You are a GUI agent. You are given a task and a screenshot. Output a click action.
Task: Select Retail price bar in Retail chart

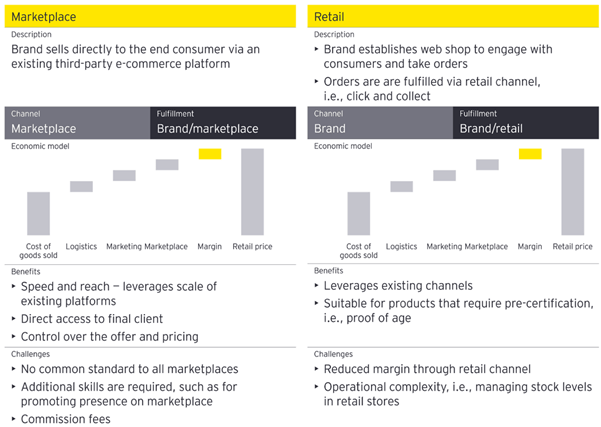[573, 192]
